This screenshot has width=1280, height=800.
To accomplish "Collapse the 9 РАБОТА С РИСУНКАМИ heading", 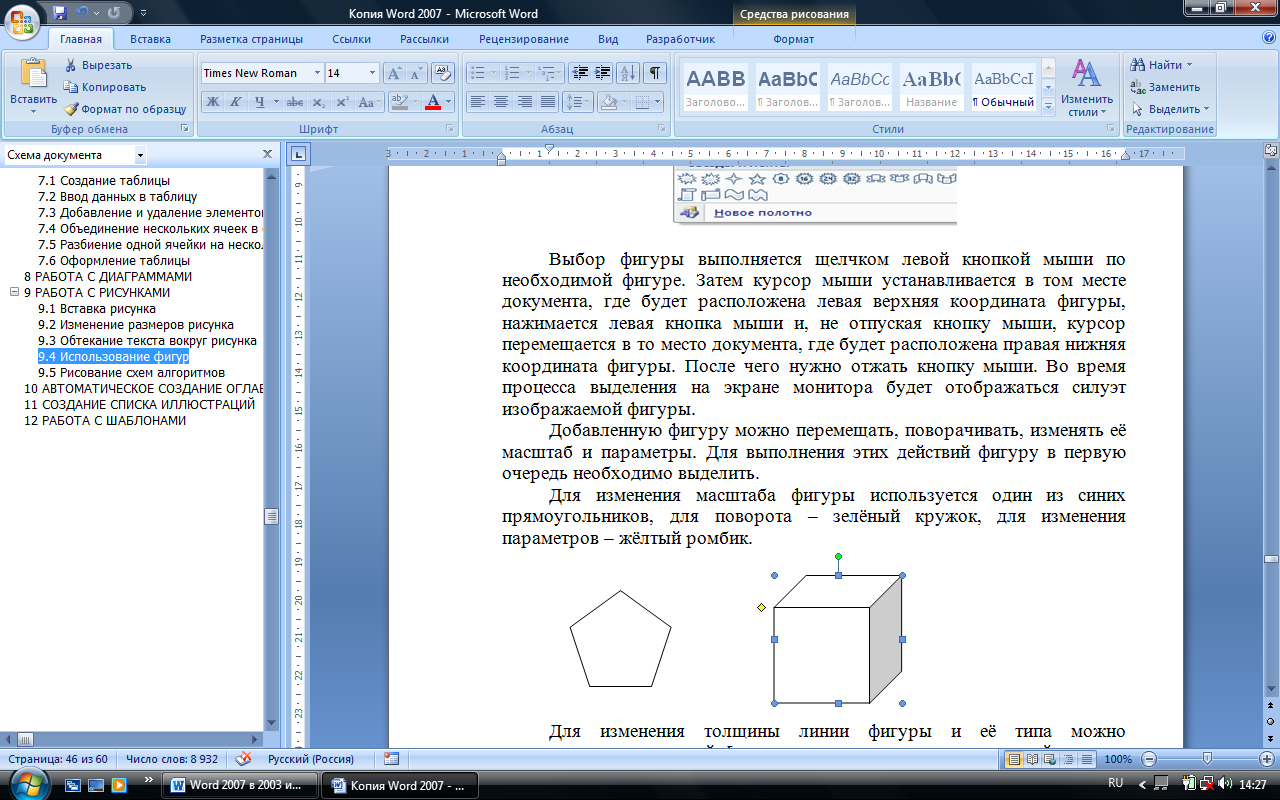I will [x=13, y=293].
